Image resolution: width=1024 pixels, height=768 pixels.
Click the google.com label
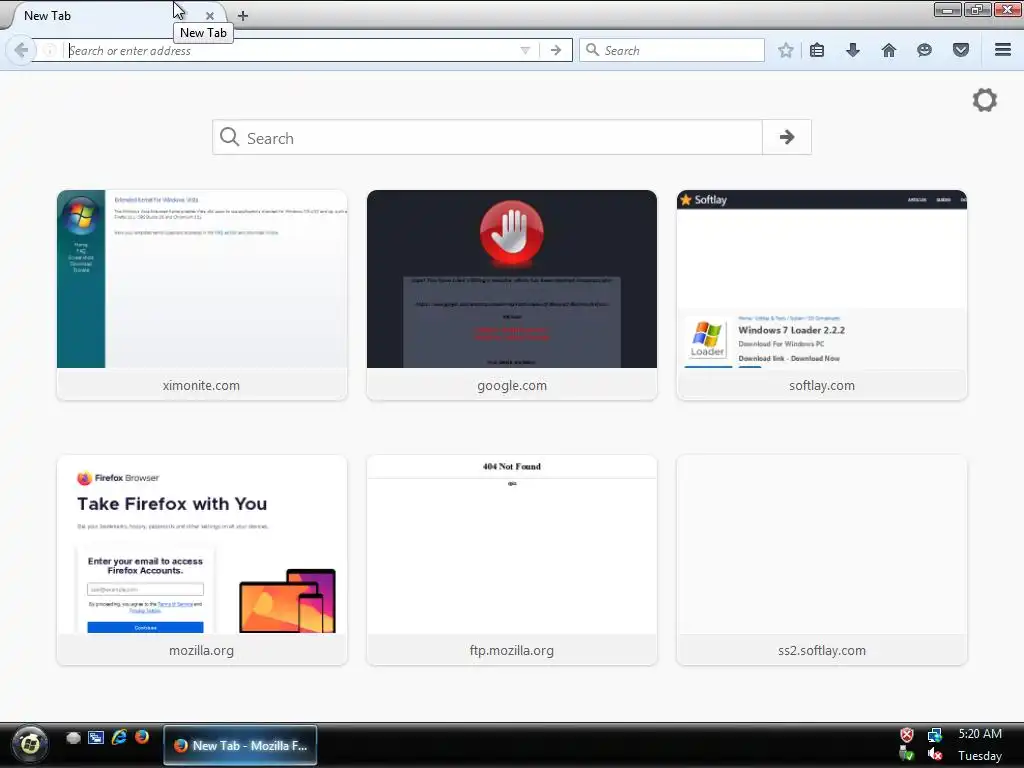(512, 385)
